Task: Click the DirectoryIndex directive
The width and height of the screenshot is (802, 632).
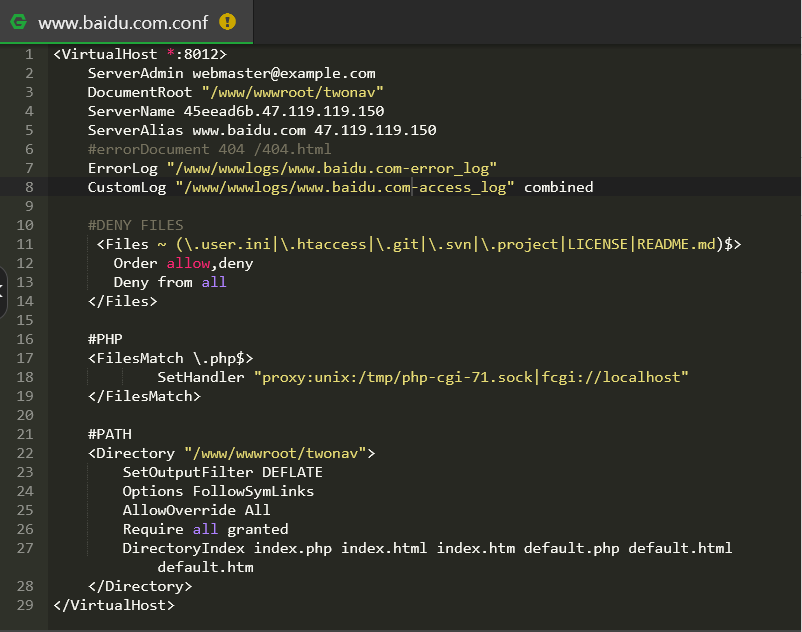Action: pos(183,548)
